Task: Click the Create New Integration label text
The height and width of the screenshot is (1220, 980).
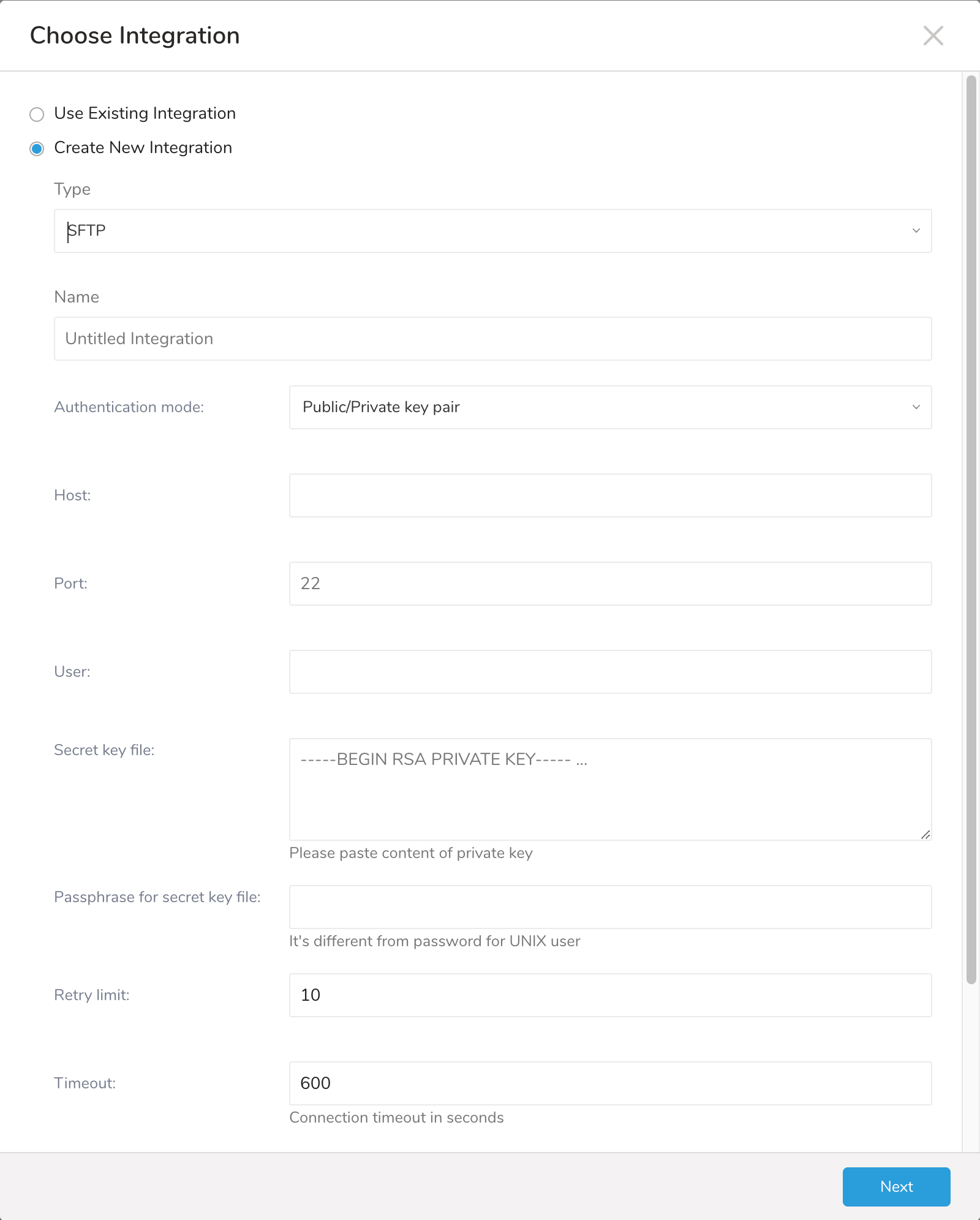Action: point(143,148)
